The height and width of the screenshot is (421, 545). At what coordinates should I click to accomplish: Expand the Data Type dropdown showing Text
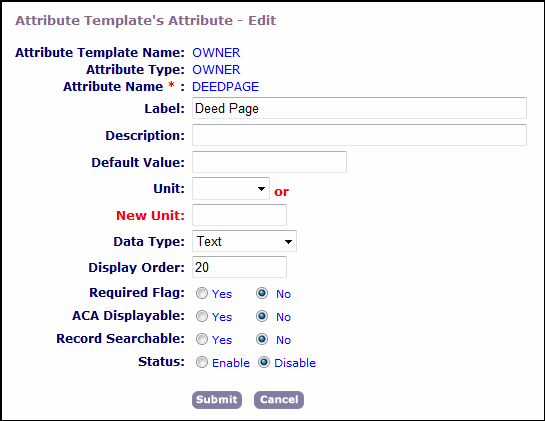[x=244, y=241]
